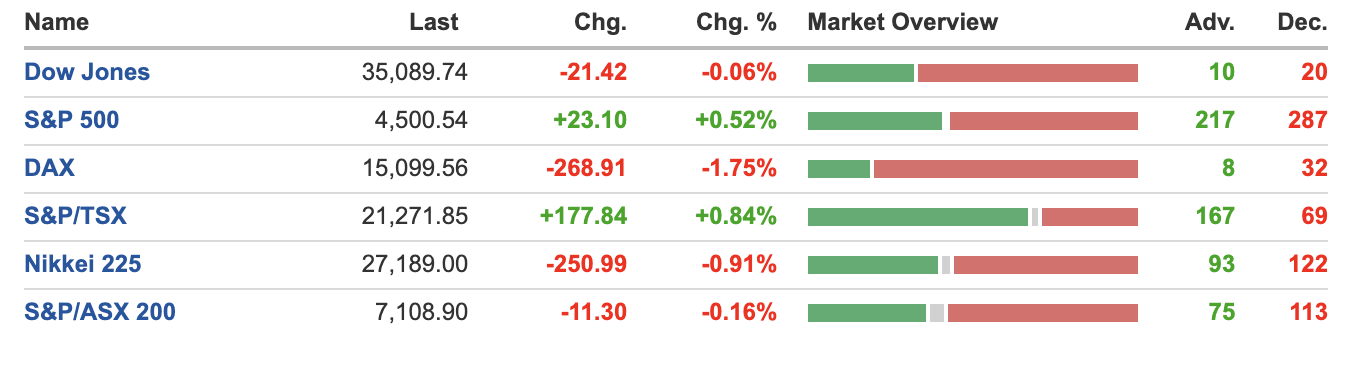Sort table by Name column header
The height and width of the screenshot is (376, 1350).
pyautogui.click(x=56, y=22)
